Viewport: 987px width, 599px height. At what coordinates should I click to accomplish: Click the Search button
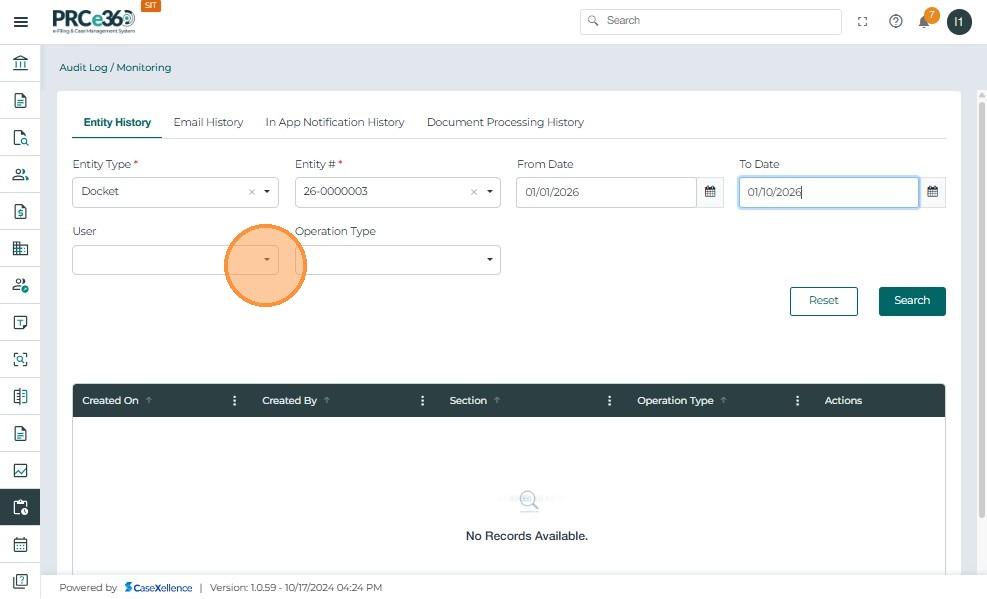(911, 301)
